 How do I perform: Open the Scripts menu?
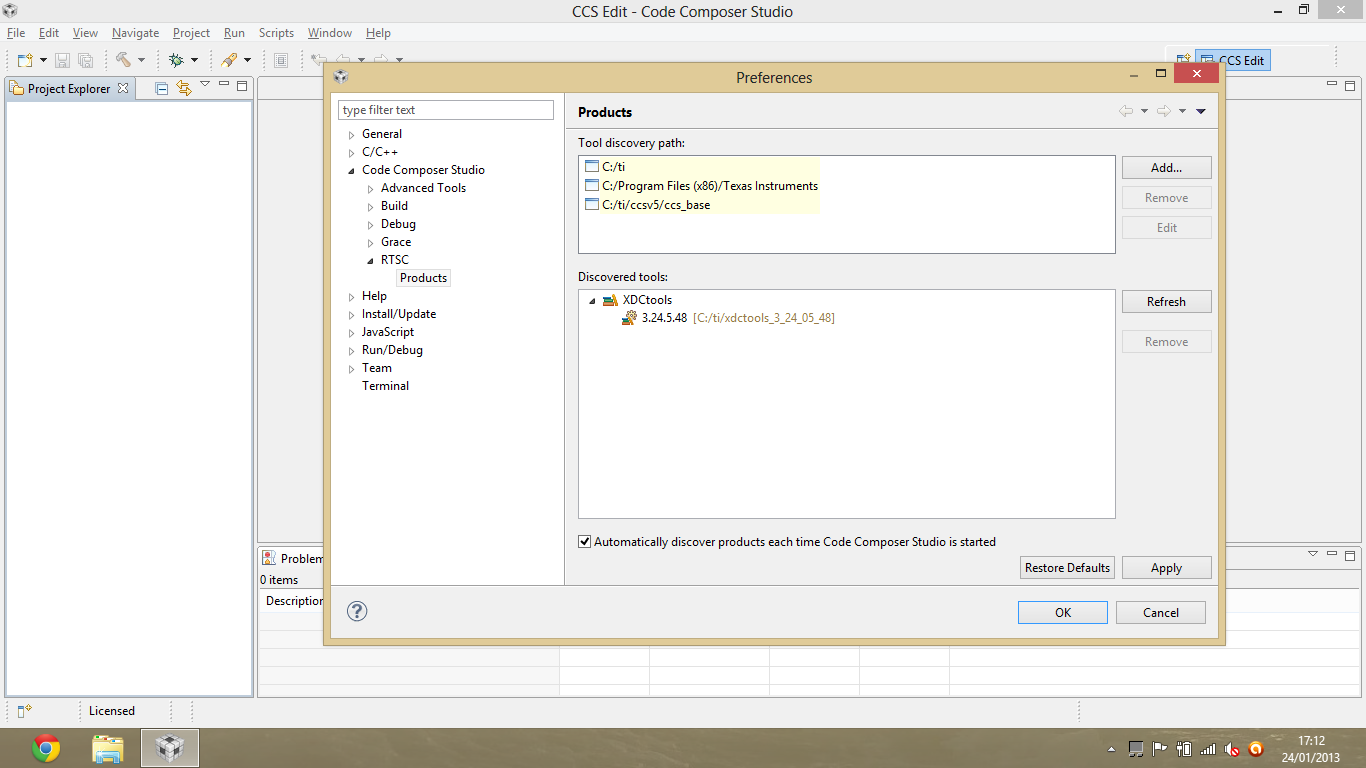276,33
